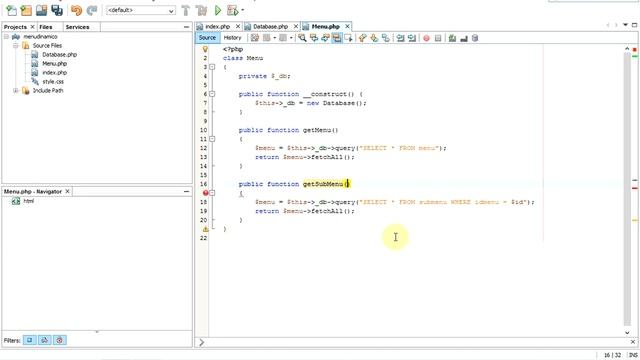The height and width of the screenshot is (360, 640).
Task: Switch to Database.php editor tab
Action: coord(270,27)
